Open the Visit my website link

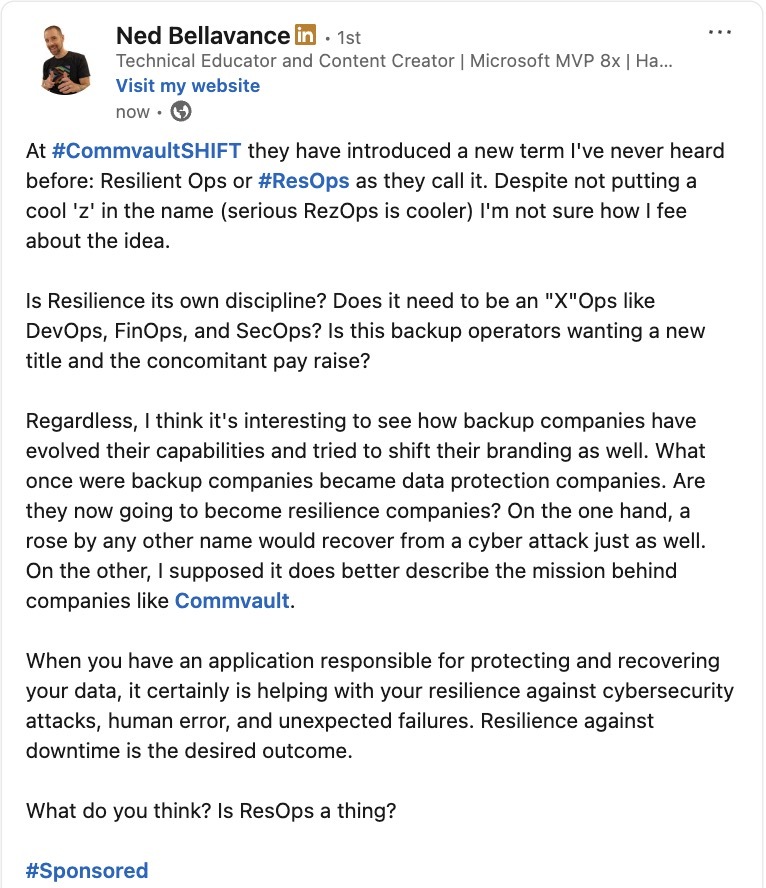click(x=188, y=86)
